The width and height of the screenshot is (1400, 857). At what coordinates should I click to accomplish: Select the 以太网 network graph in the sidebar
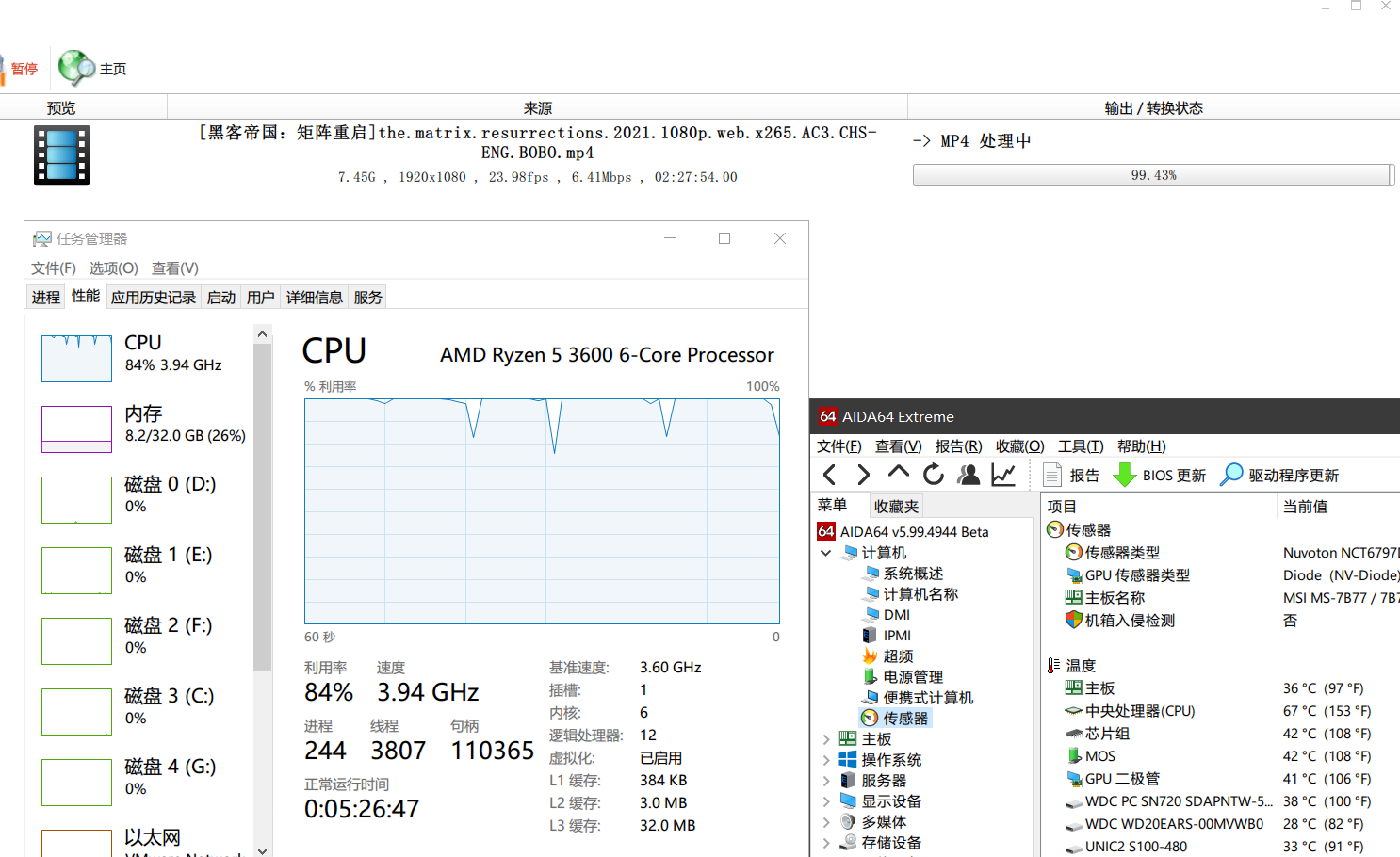[76, 843]
